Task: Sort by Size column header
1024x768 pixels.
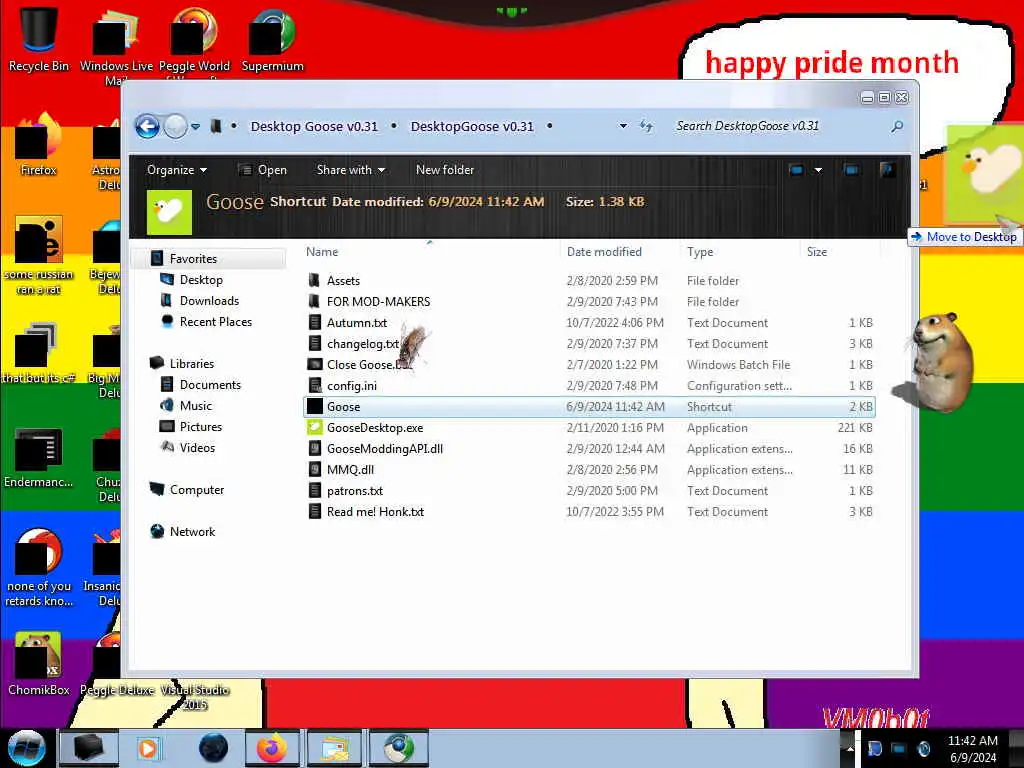Action: tap(816, 251)
